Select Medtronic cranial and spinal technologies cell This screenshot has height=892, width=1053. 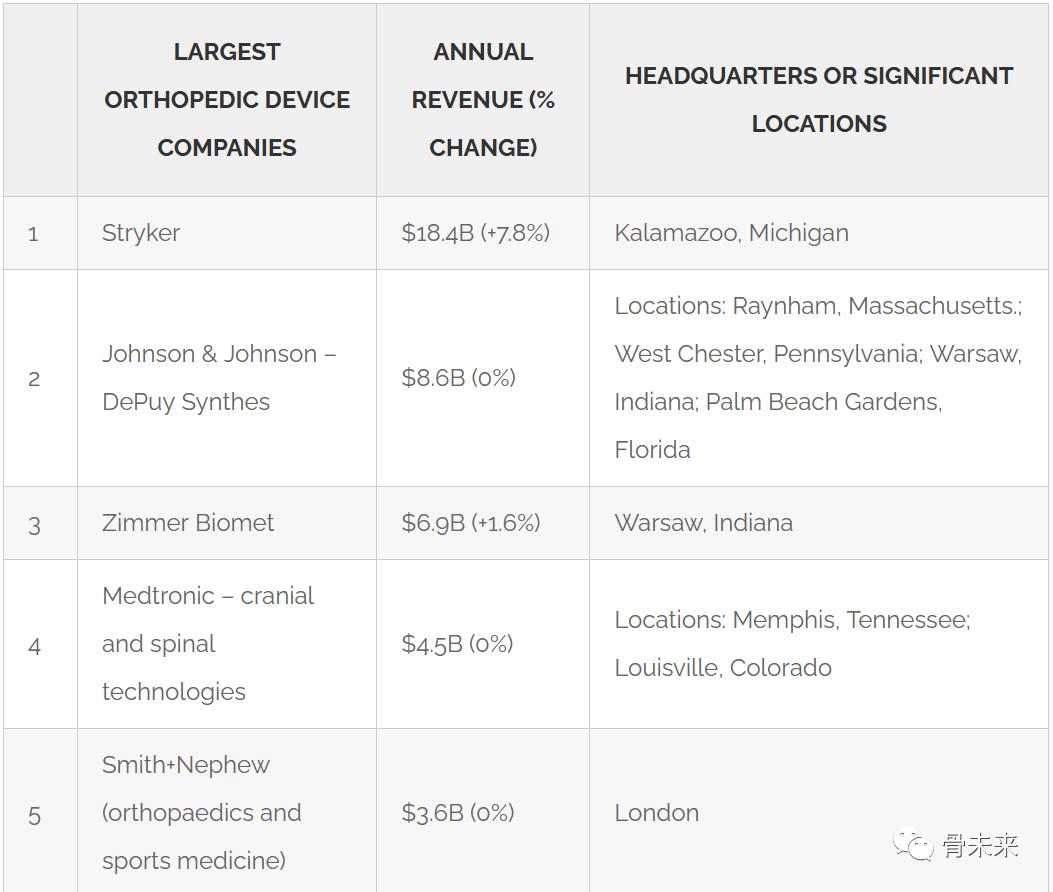pyautogui.click(x=227, y=644)
